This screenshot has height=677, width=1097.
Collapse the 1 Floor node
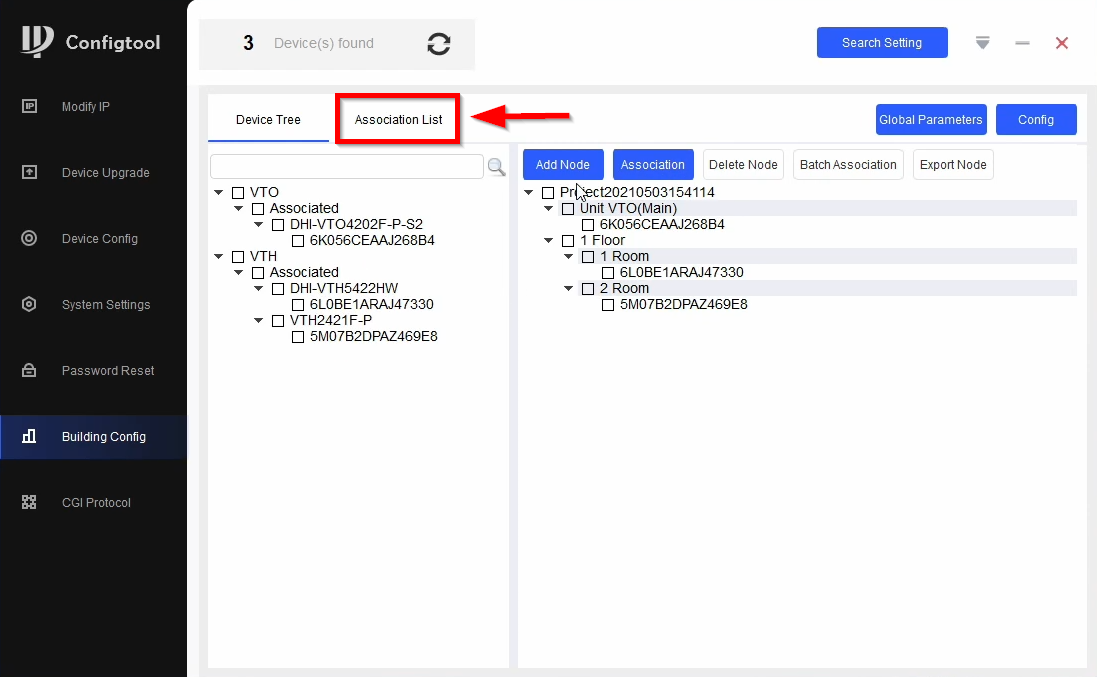coord(549,241)
